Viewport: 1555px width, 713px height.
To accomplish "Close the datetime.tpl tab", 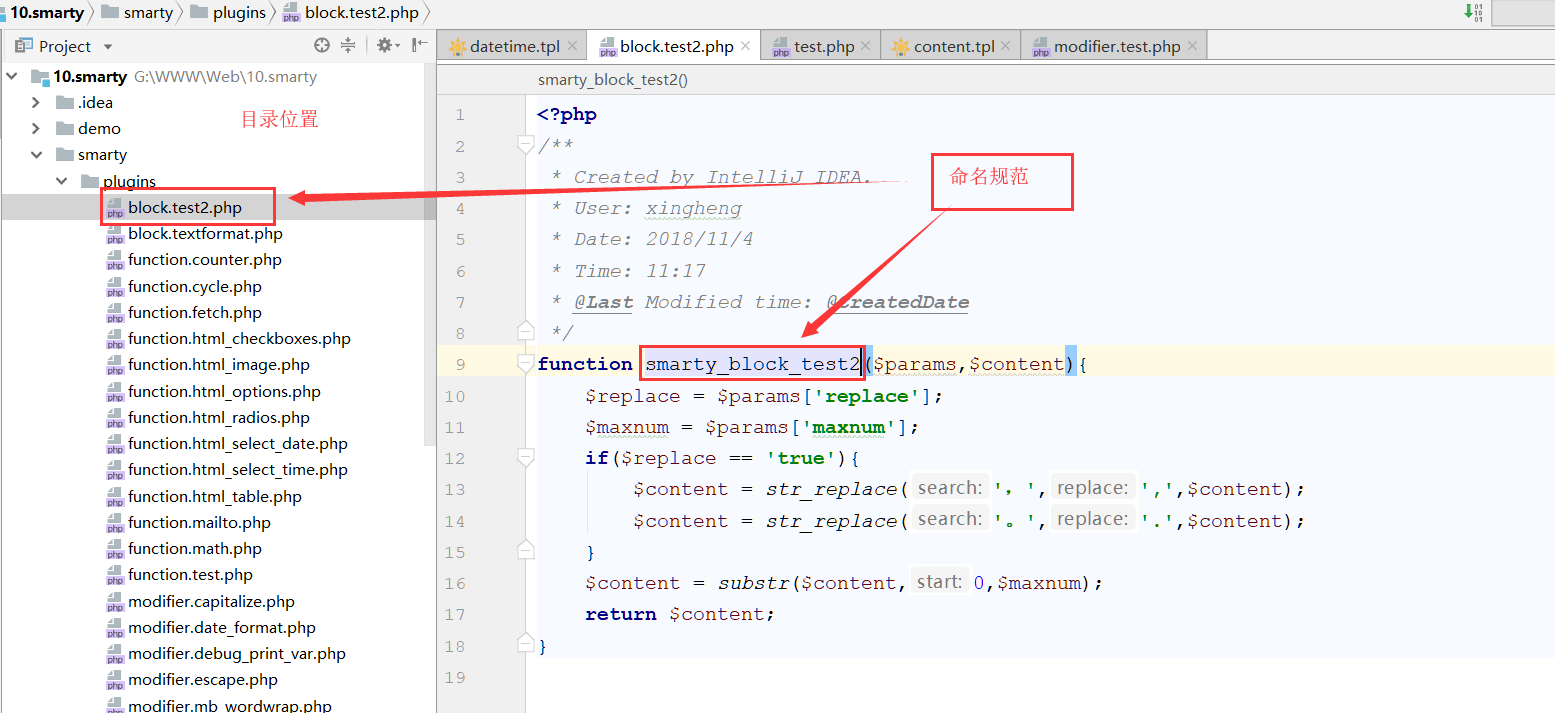I will (x=573, y=46).
